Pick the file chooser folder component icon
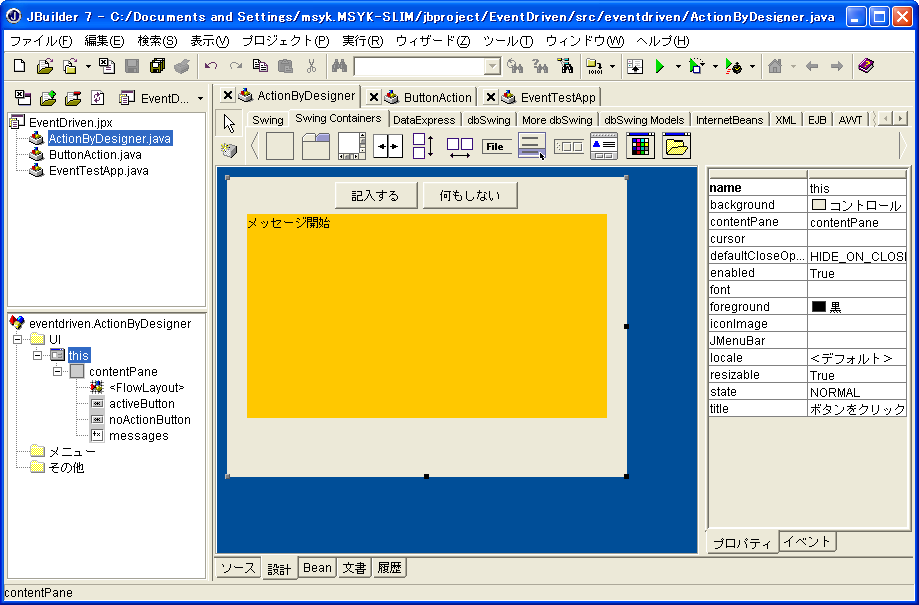Viewport: 919px width, 605px height. [x=677, y=146]
